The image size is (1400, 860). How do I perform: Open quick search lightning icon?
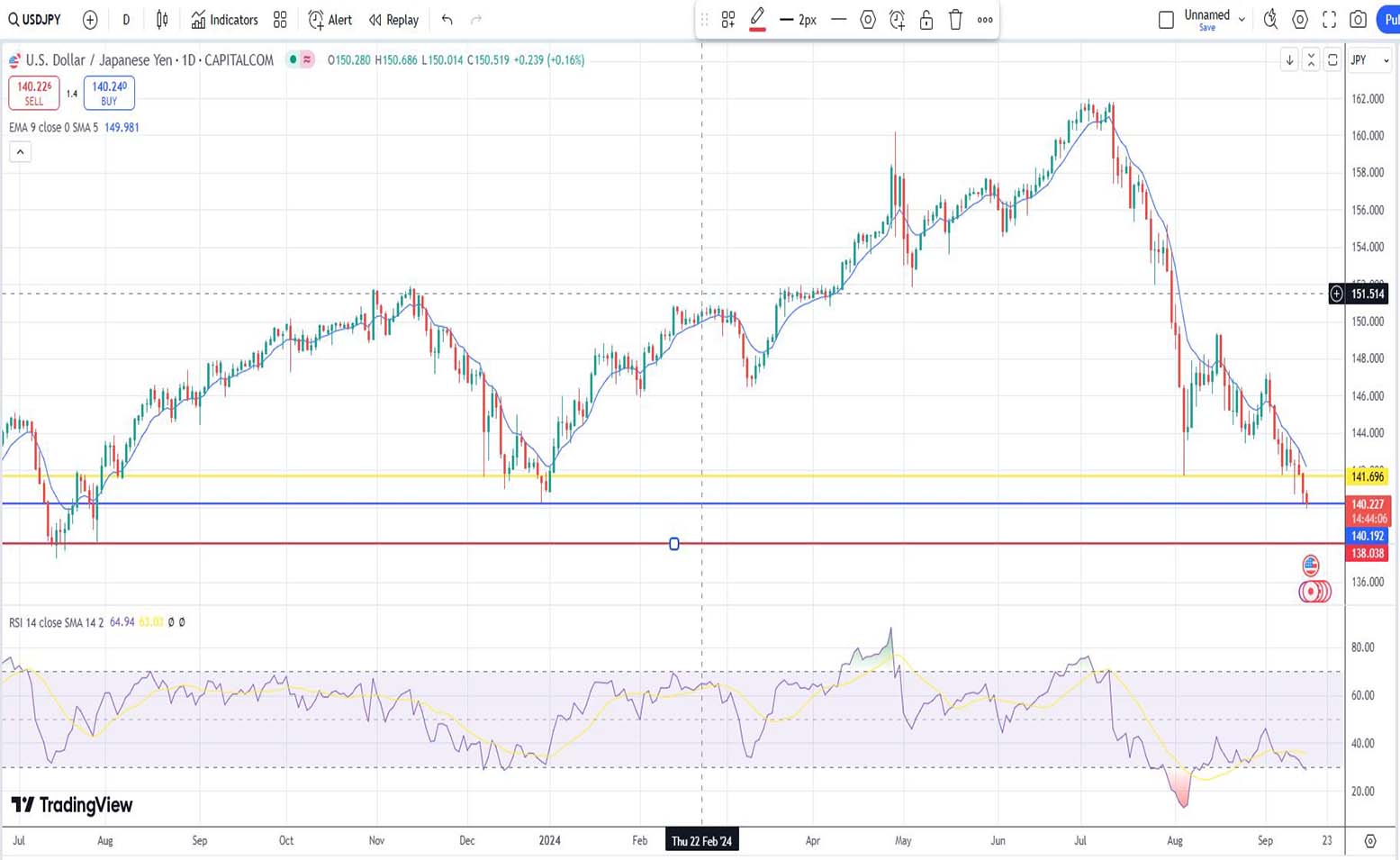(1270, 20)
